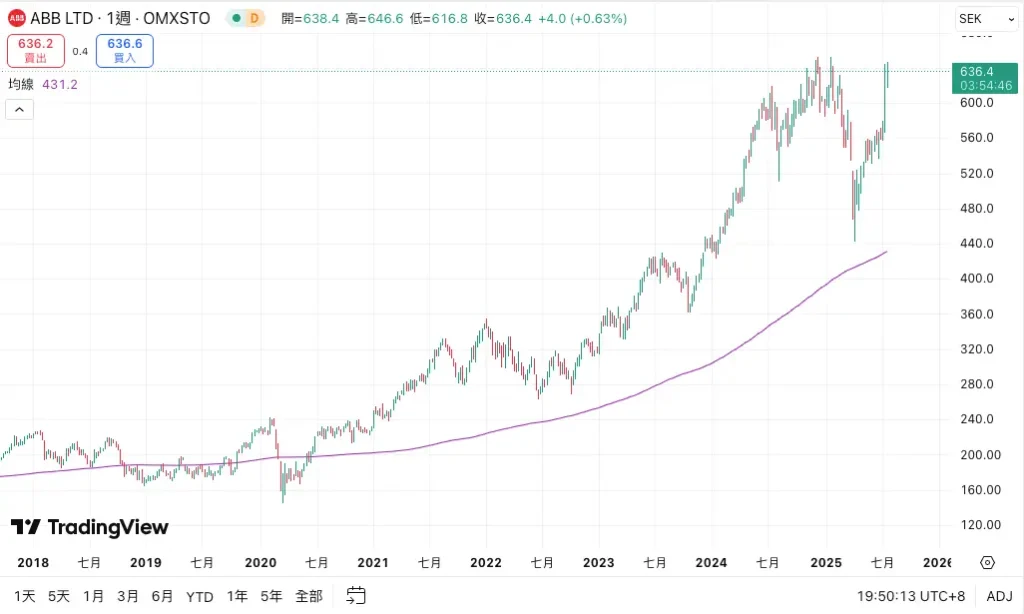The width and height of the screenshot is (1024, 614).
Task: Toggle ADJ adjusted data setting
Action: coord(999,596)
